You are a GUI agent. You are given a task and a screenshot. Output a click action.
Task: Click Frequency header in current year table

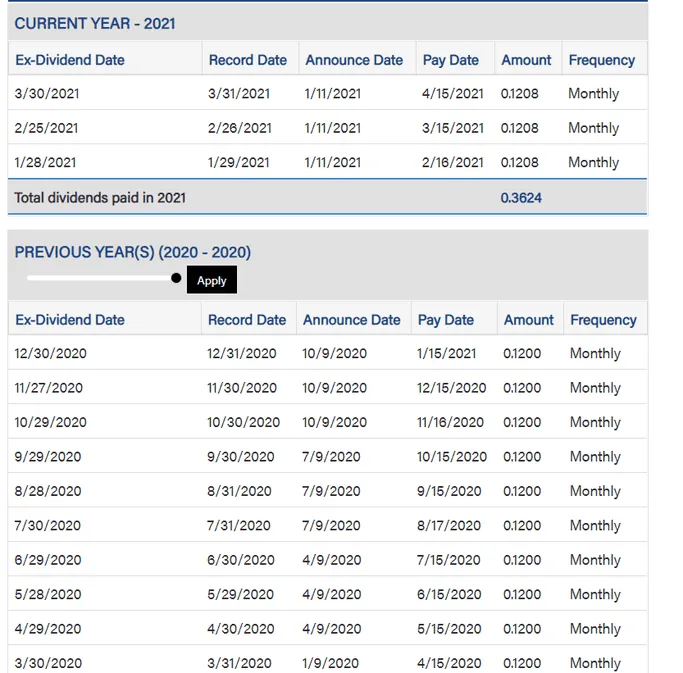(602, 60)
